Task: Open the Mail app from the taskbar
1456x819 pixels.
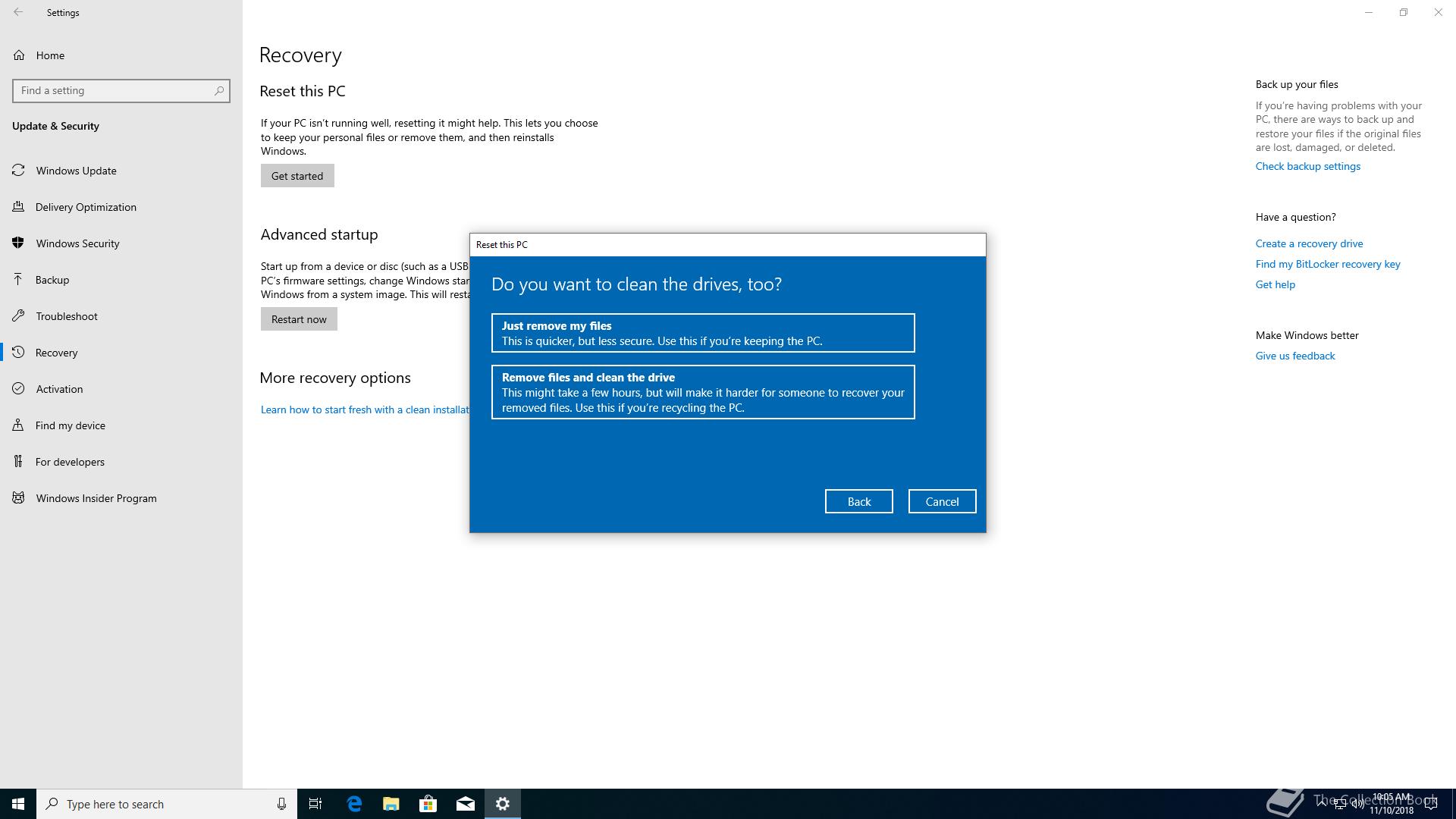Action: [x=466, y=804]
